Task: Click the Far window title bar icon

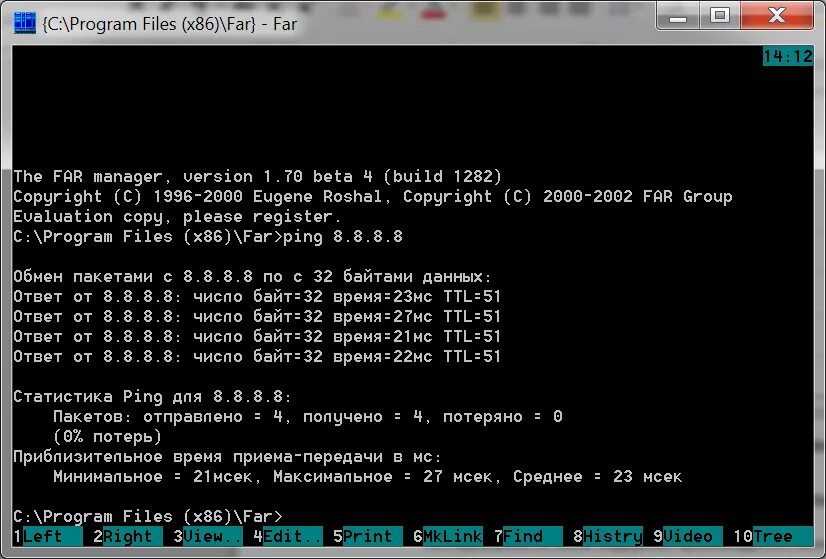Action: pyautogui.click(x=25, y=23)
